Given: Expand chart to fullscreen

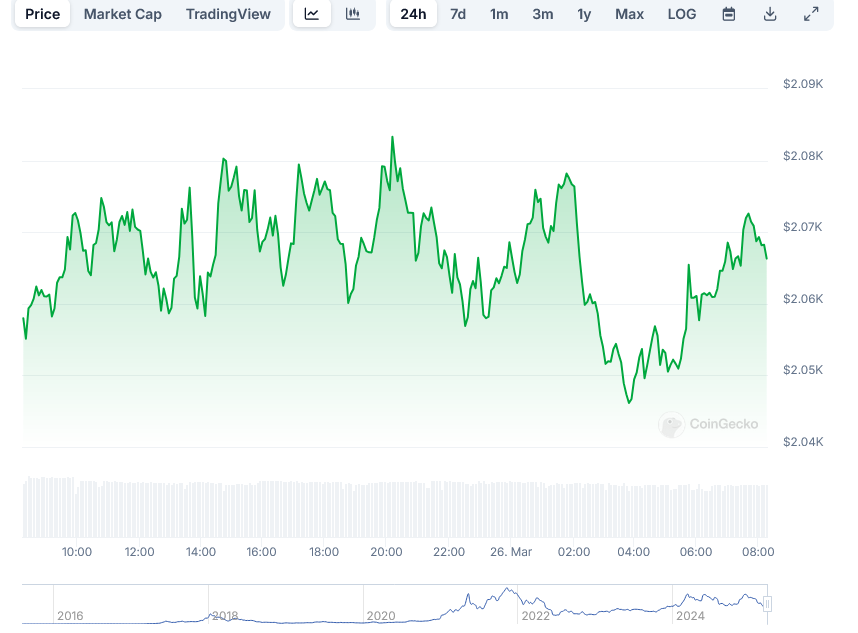Looking at the screenshot, I should (811, 14).
